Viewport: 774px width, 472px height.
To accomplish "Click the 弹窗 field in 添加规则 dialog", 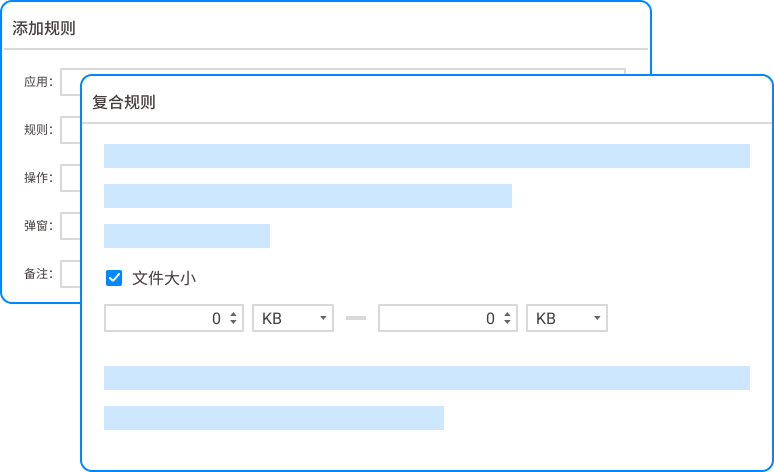I will (70, 226).
